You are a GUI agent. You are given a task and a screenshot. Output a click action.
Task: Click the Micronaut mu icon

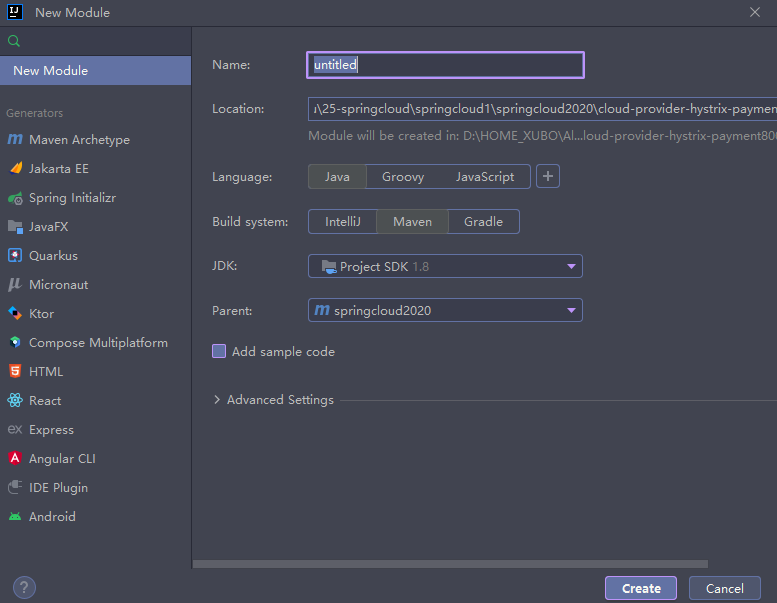(x=15, y=285)
